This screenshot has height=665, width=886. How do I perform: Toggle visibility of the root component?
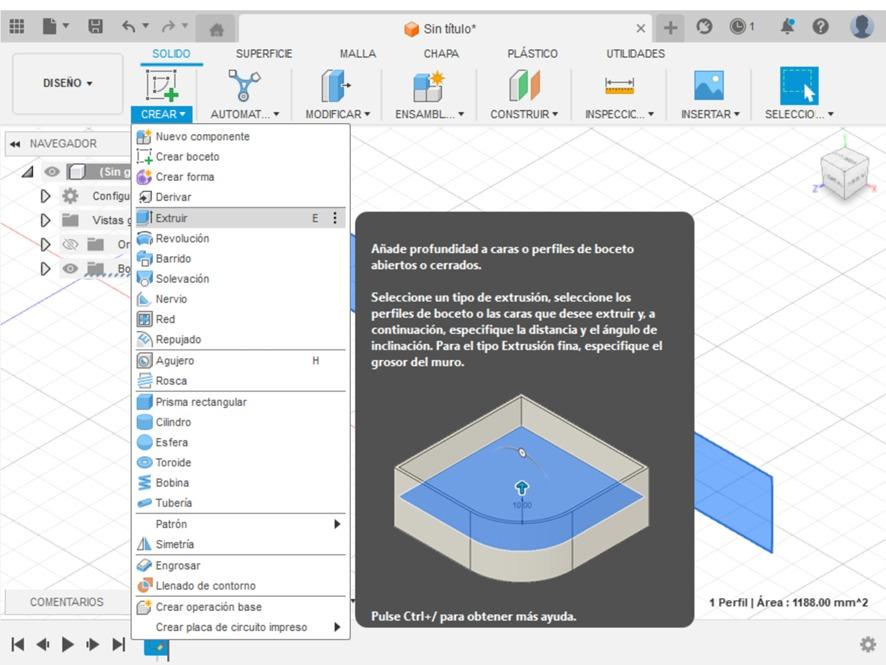click(x=52, y=171)
